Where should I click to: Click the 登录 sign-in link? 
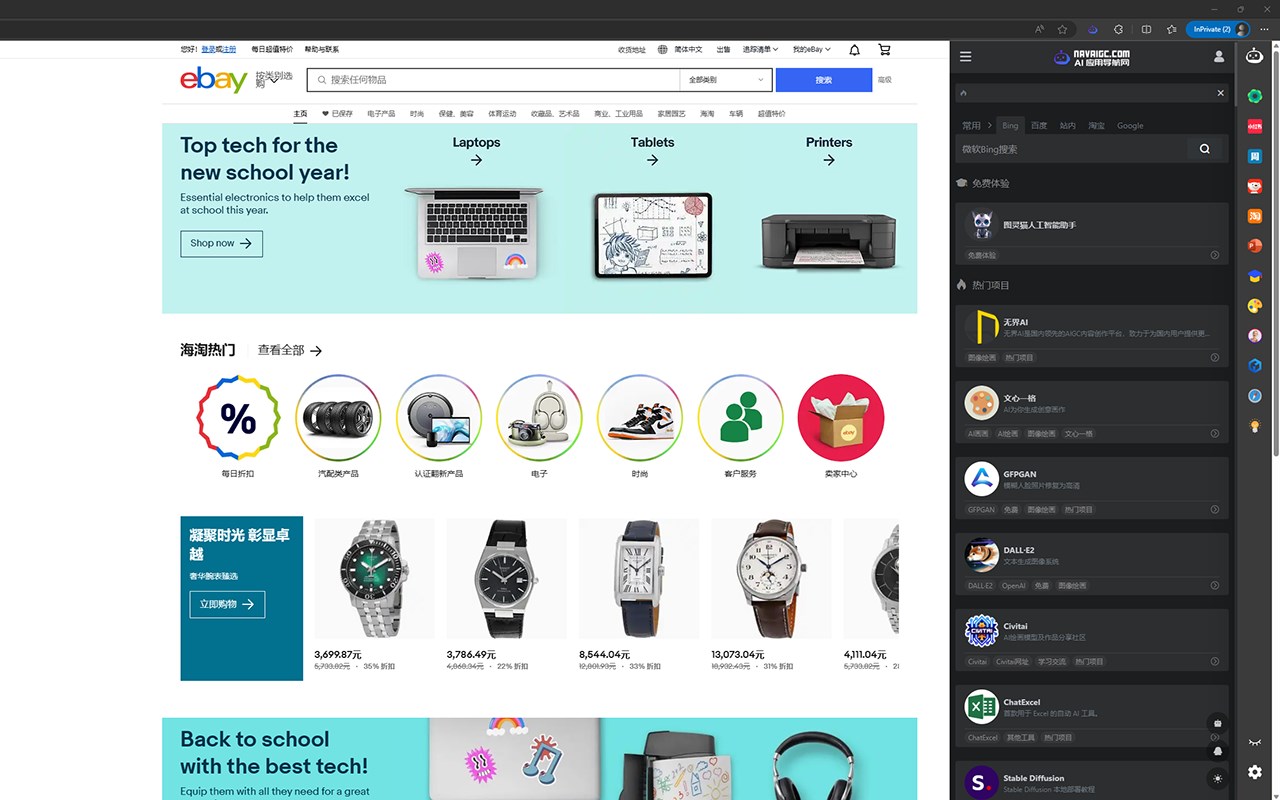[x=209, y=49]
